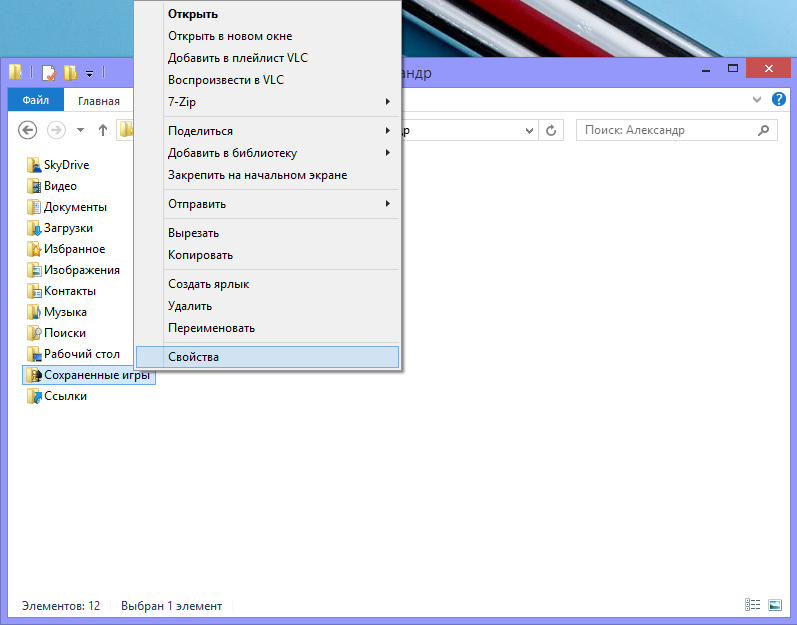Click the Поиски folder icon
The height and width of the screenshot is (625, 797).
pos(34,333)
